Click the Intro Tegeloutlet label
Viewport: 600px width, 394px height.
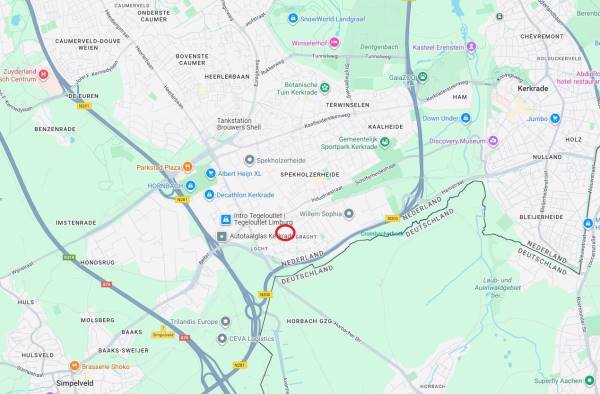point(263,219)
